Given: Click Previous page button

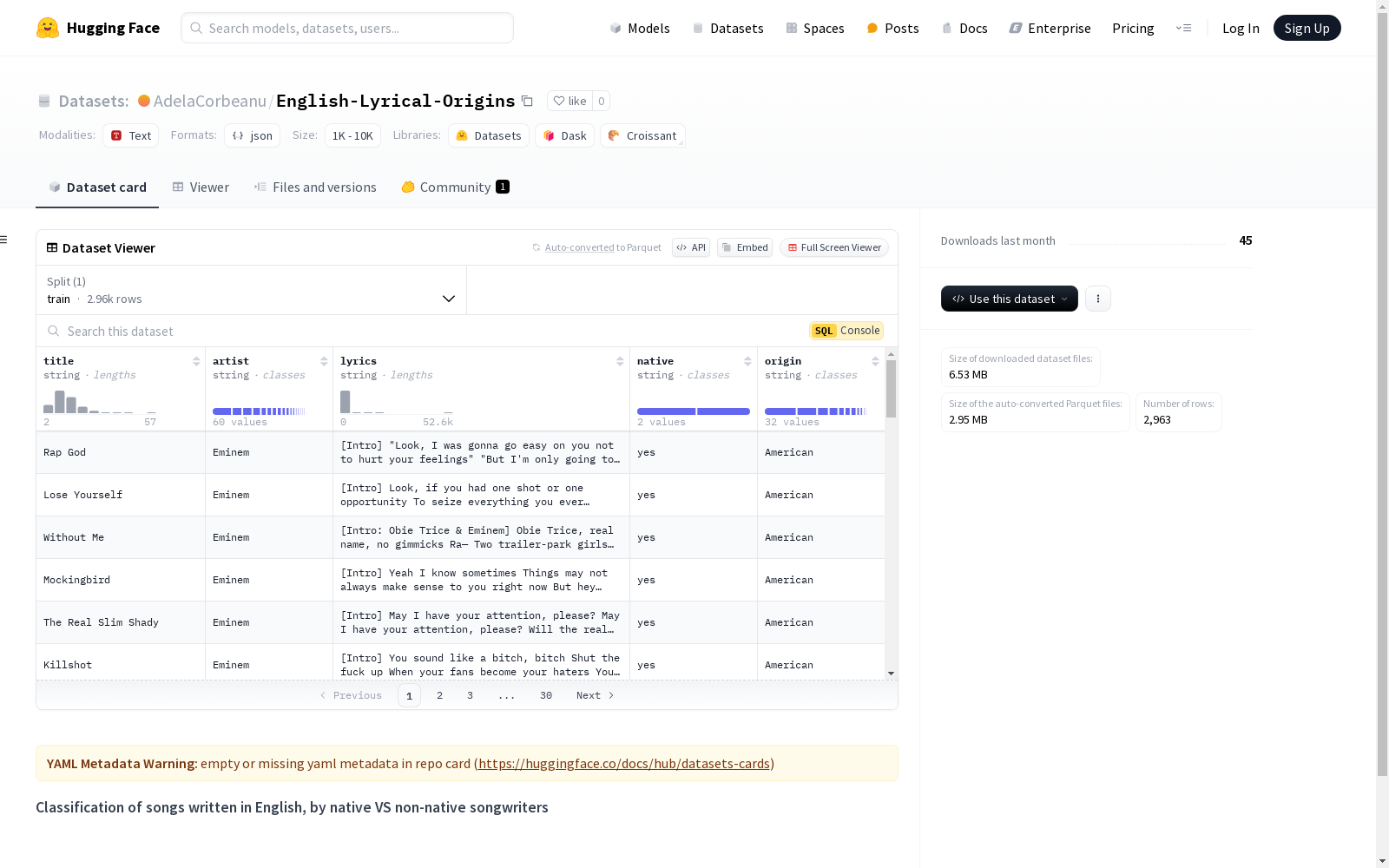Looking at the screenshot, I should point(351,695).
